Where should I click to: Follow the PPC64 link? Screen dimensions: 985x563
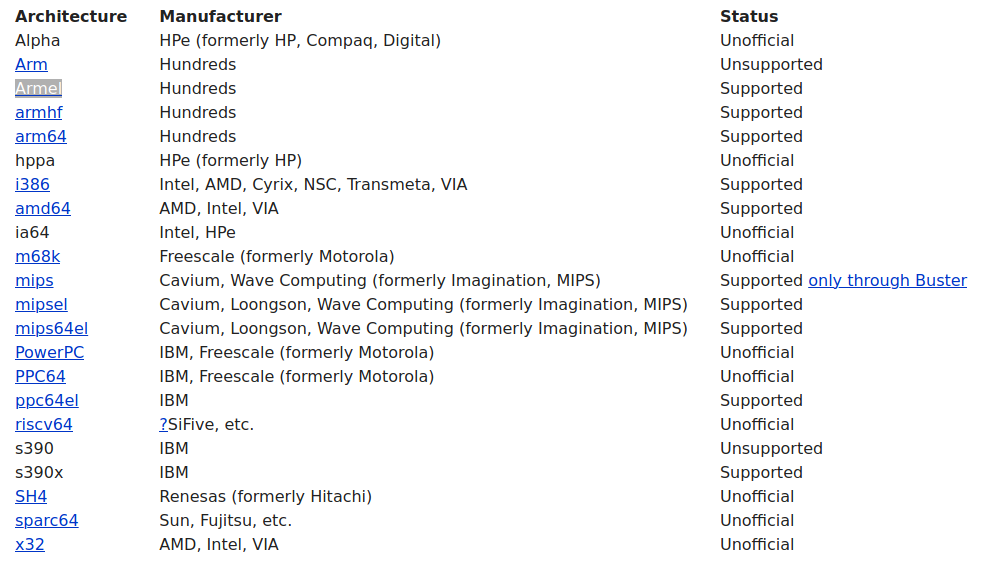coord(40,377)
